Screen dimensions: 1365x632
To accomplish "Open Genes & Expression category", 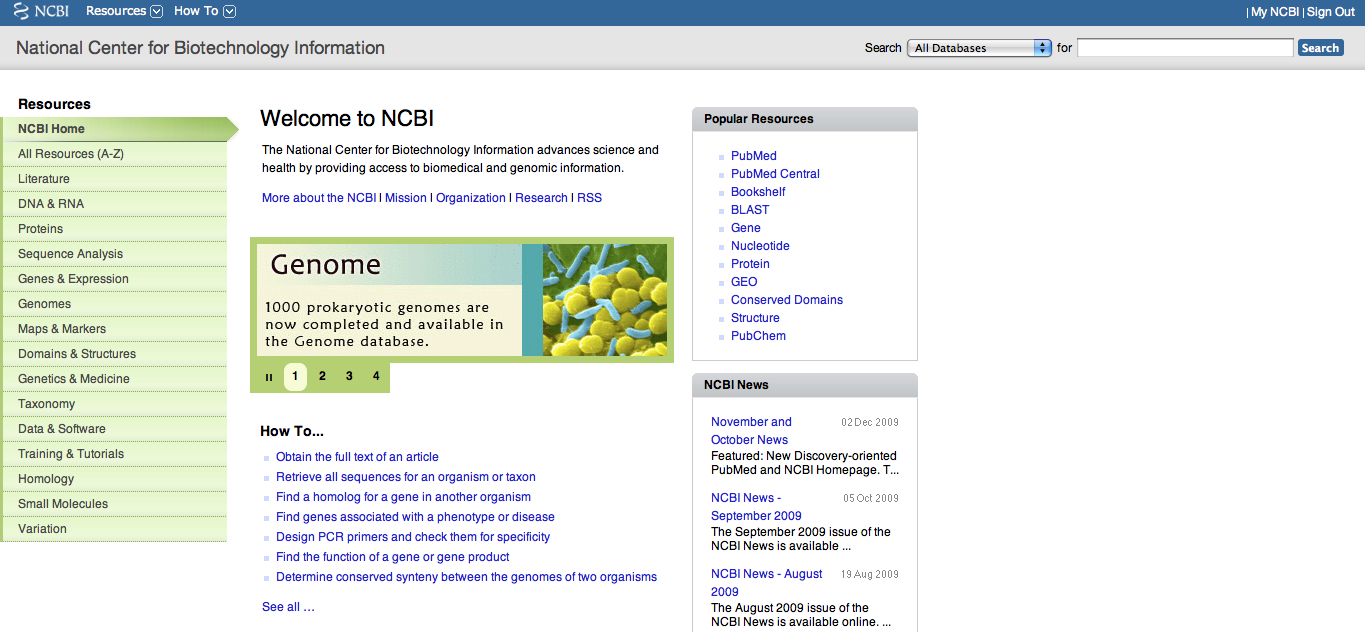I will click(x=114, y=279).
